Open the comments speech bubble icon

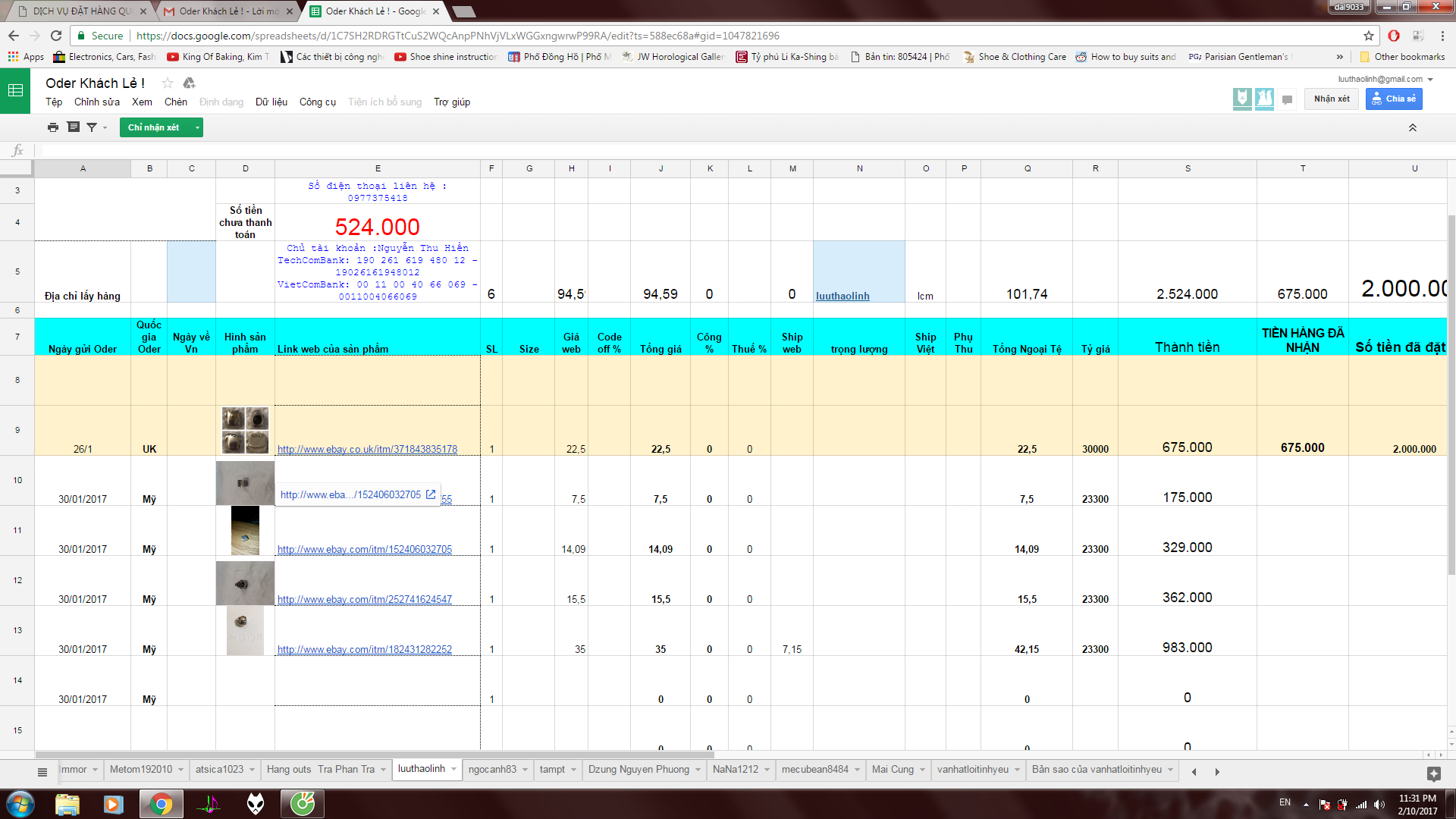point(1287,99)
